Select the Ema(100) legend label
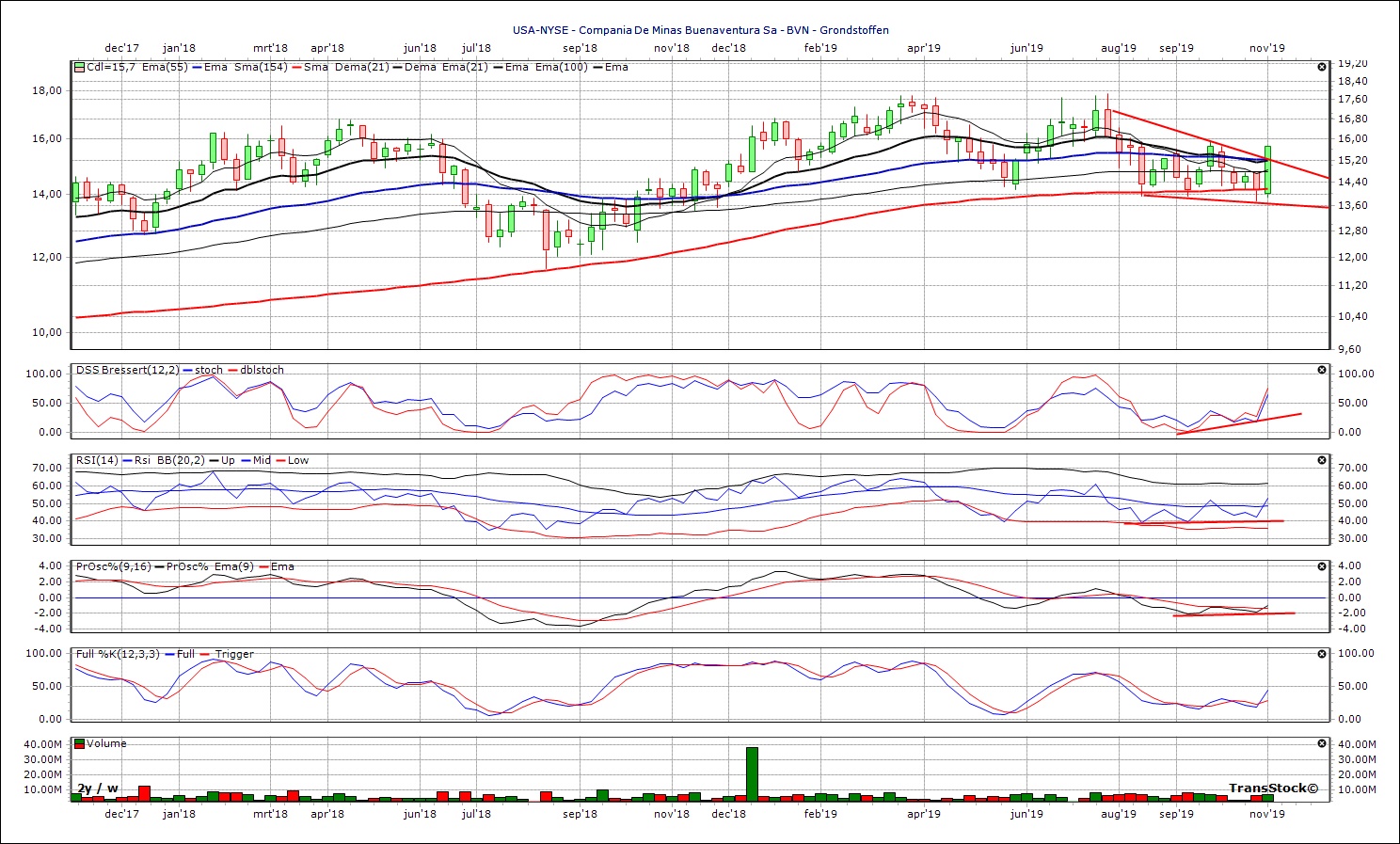Viewport: 1400px width, 844px height. point(562,67)
